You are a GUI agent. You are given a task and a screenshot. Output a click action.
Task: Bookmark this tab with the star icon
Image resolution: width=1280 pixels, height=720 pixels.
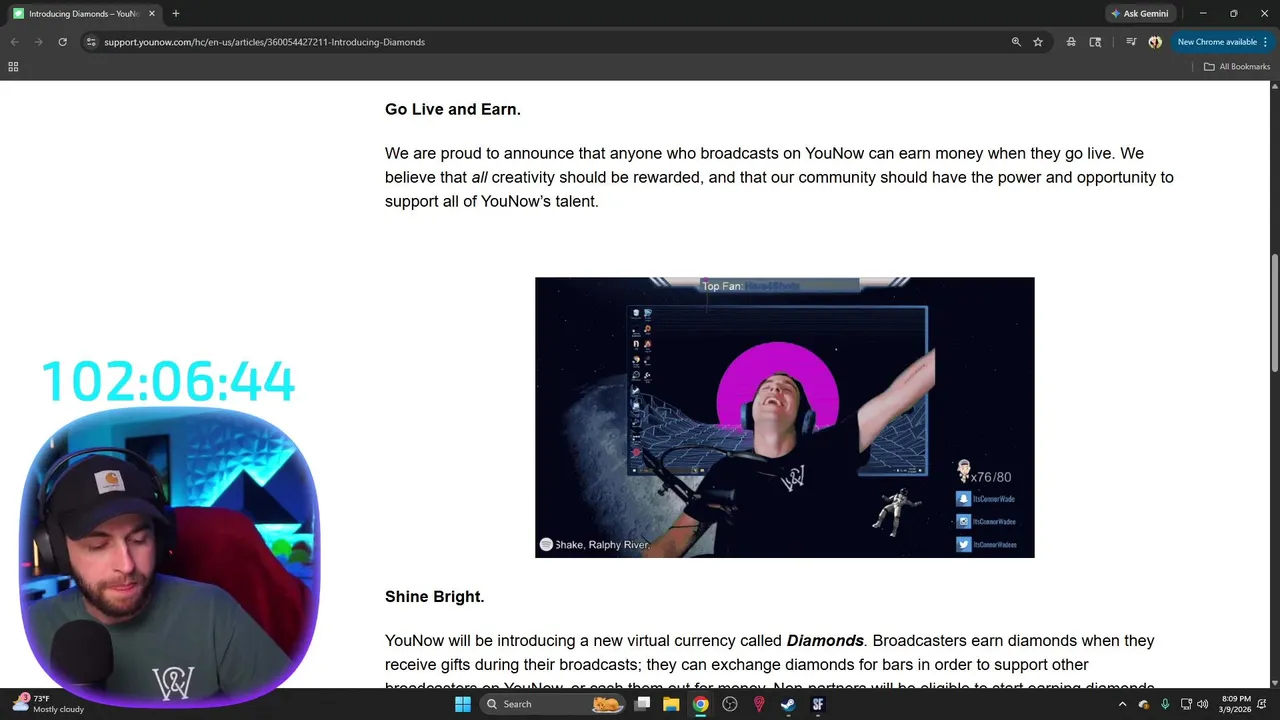coord(1038,42)
